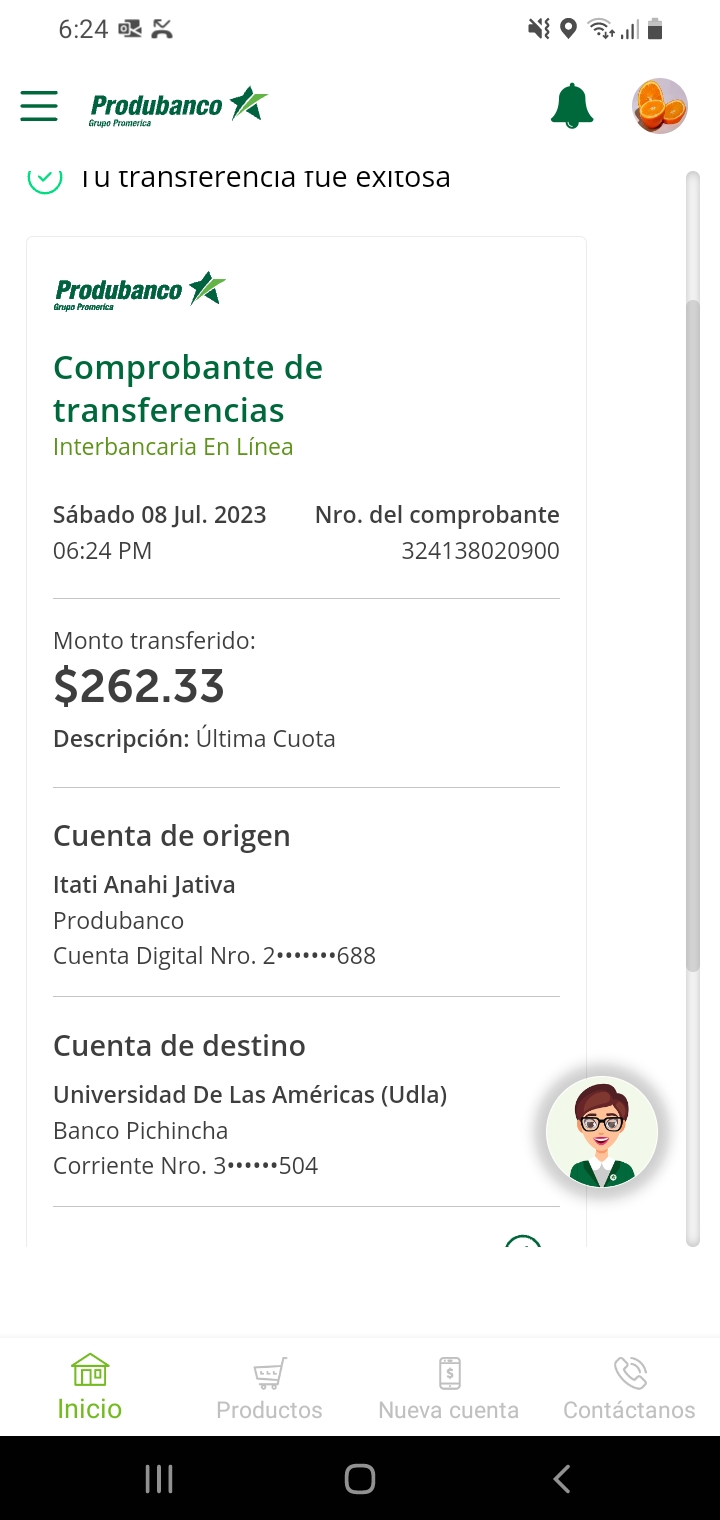720x1520 pixels.
Task: Open the Nueva cuenta tab
Action: pyautogui.click(x=449, y=1387)
